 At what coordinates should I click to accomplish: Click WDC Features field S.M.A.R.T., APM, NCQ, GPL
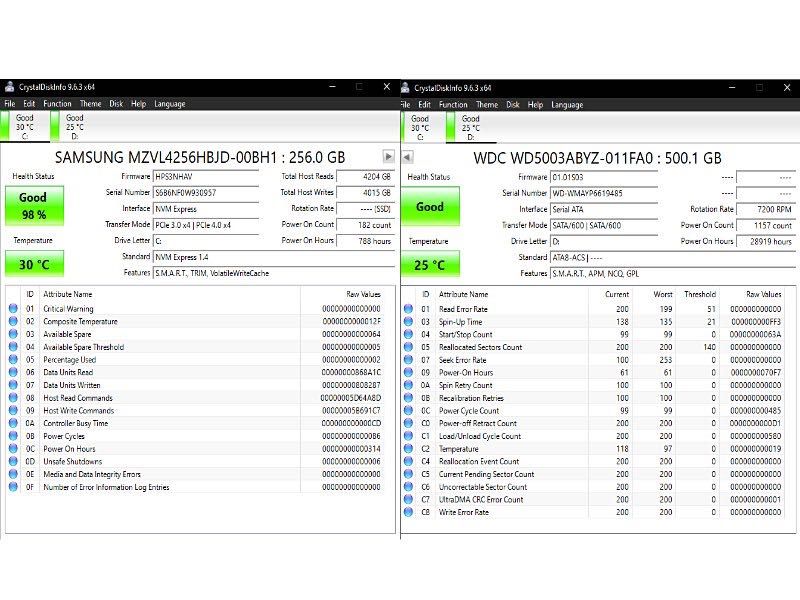point(672,273)
